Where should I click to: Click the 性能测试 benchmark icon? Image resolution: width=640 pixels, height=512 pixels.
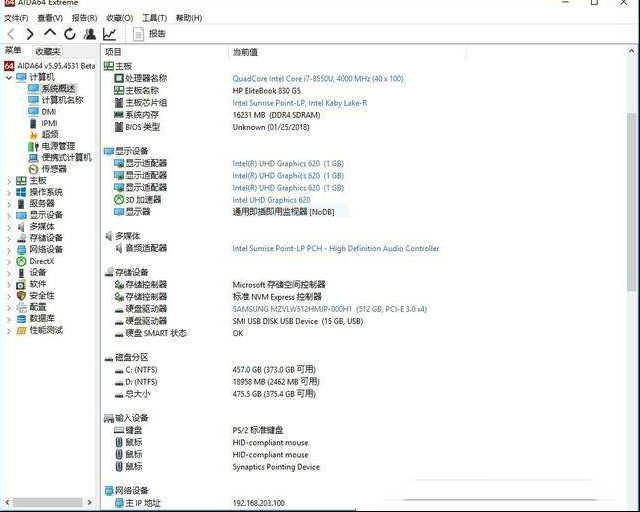coord(21,330)
